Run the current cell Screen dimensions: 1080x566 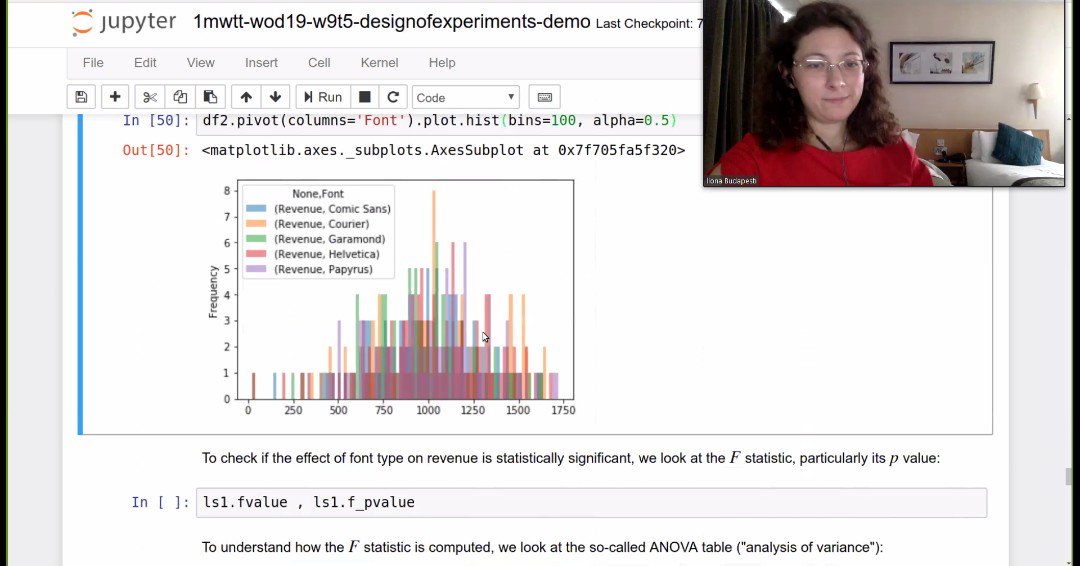tap(323, 97)
